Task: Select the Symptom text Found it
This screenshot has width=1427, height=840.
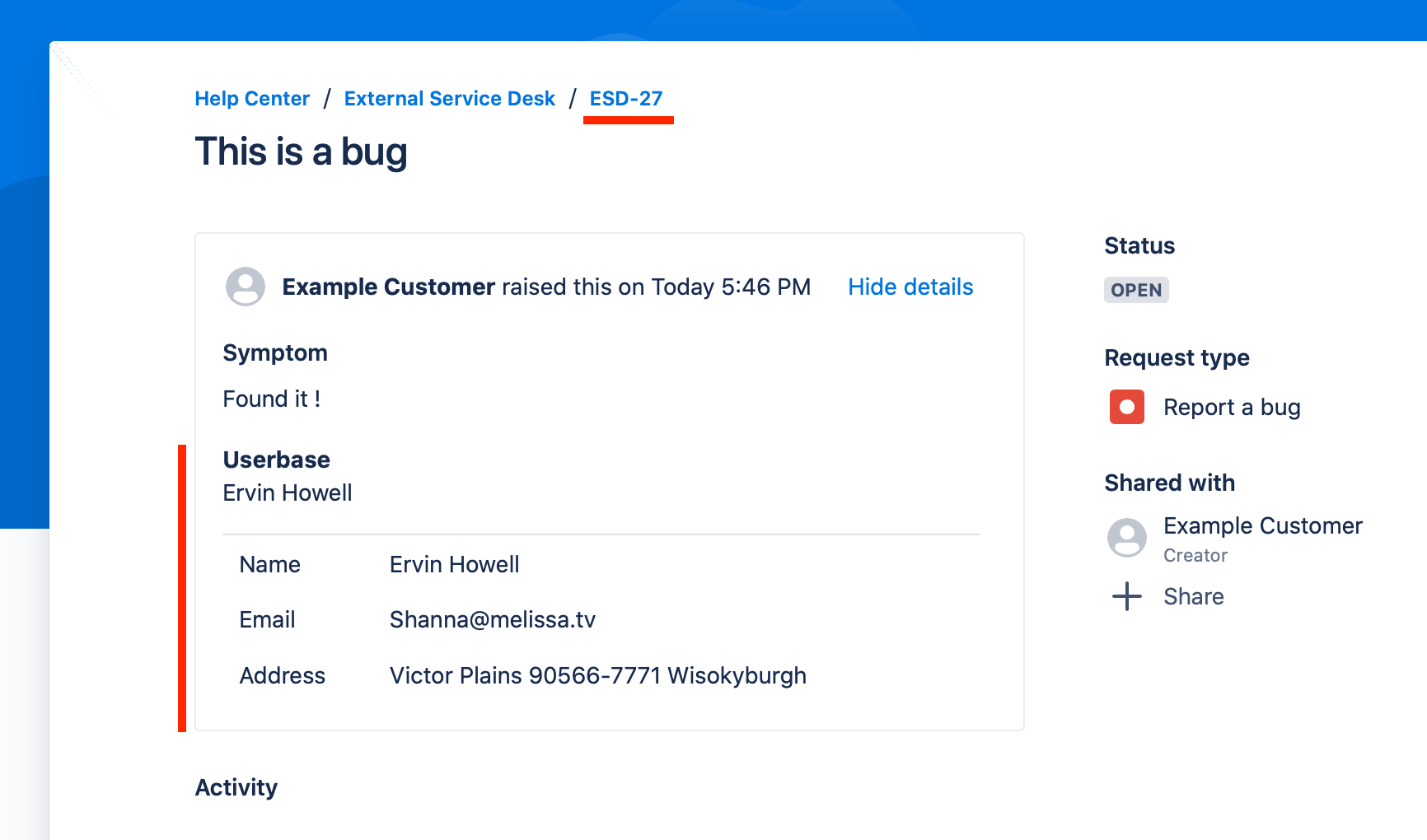Action: 271,399
